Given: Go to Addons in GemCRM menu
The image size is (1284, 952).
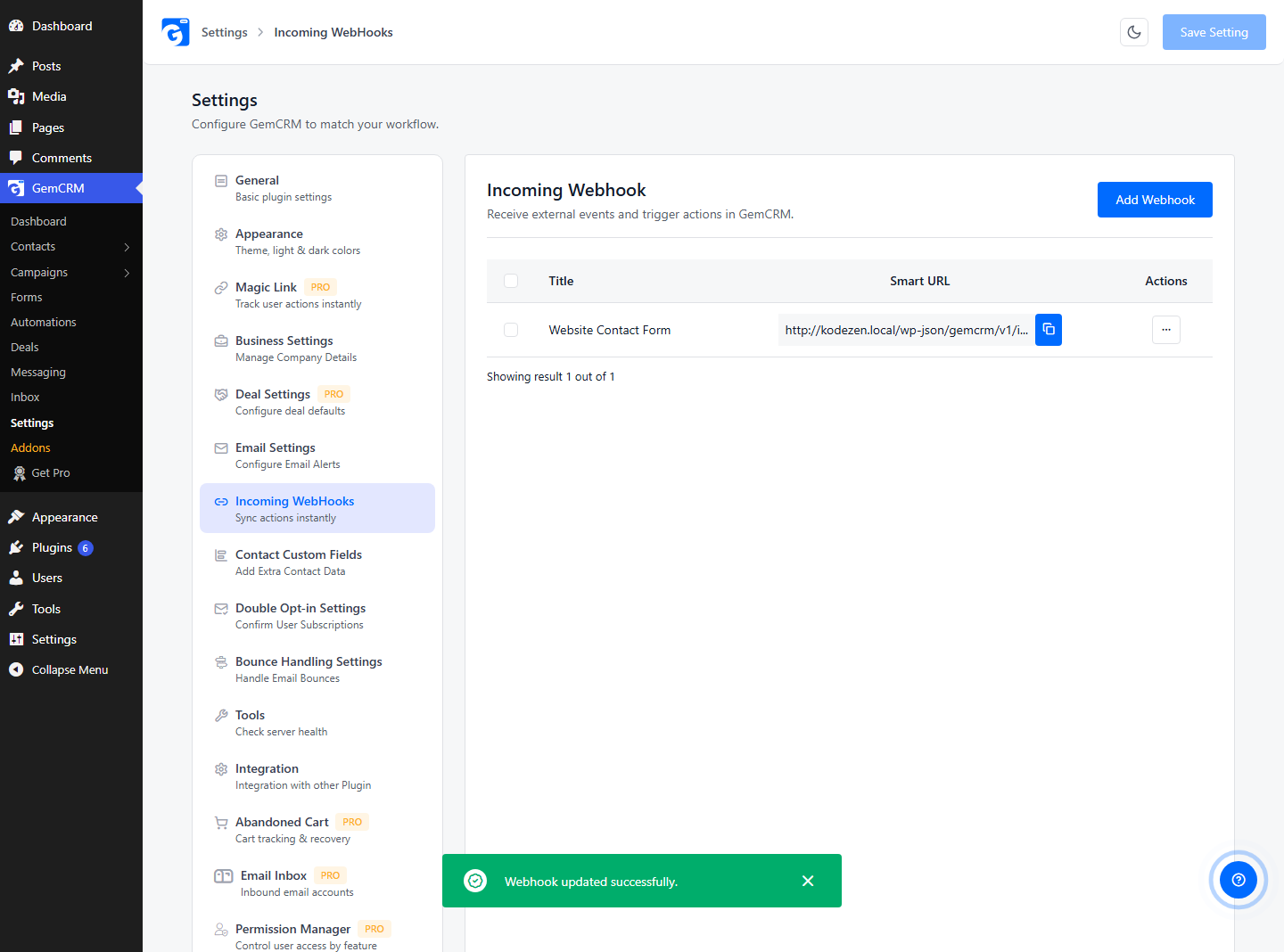Looking at the screenshot, I should click(30, 448).
